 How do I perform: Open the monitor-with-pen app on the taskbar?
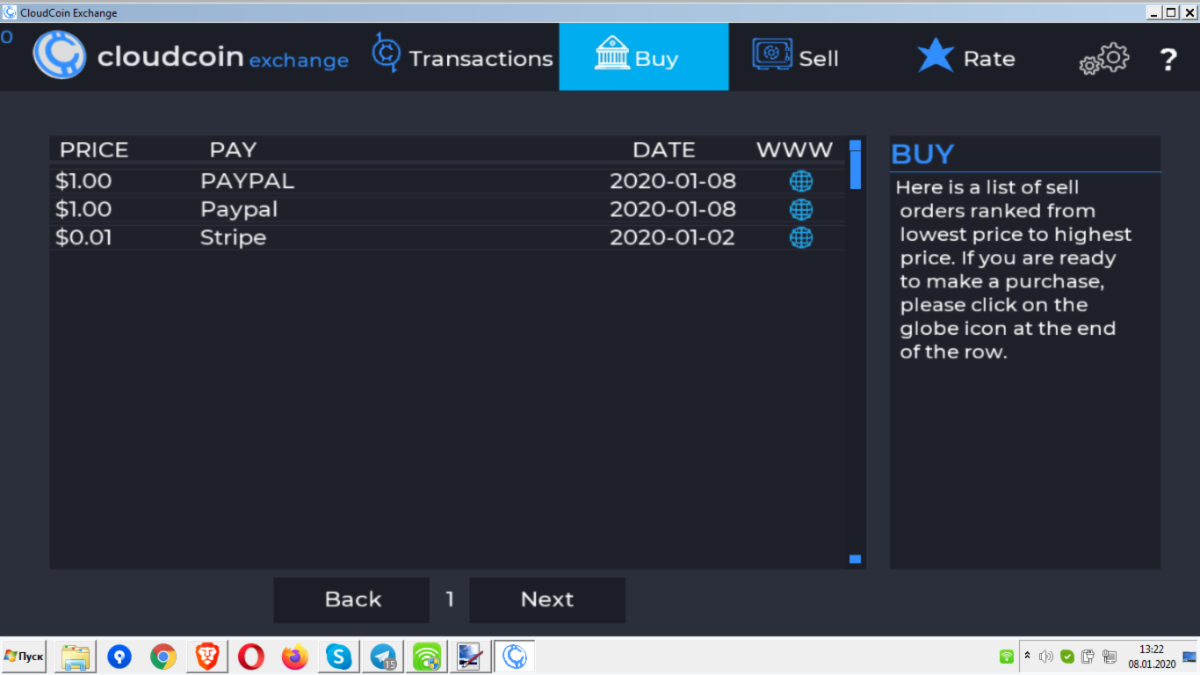coord(471,657)
